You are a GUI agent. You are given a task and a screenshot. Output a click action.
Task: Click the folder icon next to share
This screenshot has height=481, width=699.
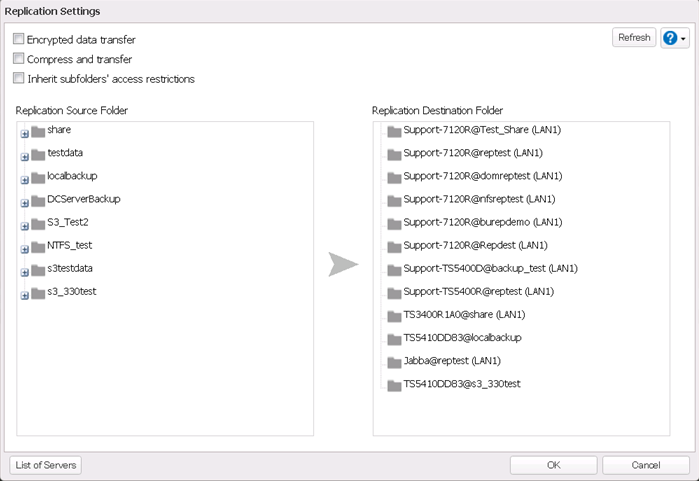pyautogui.click(x=38, y=131)
